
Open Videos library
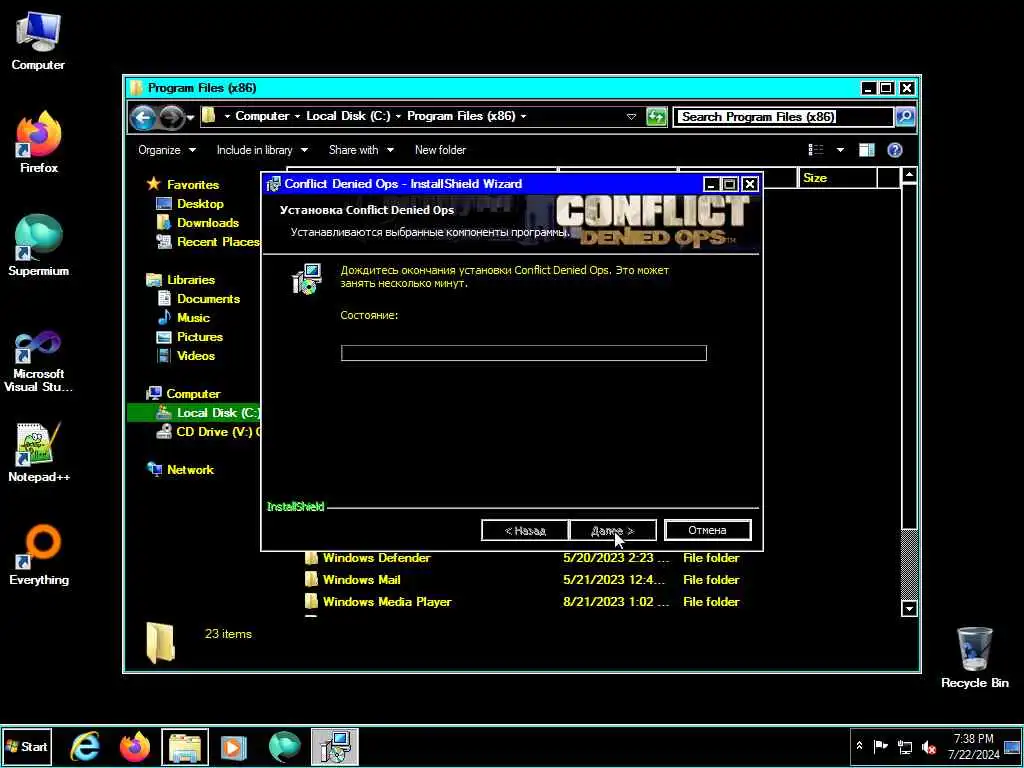pyautogui.click(x=196, y=355)
